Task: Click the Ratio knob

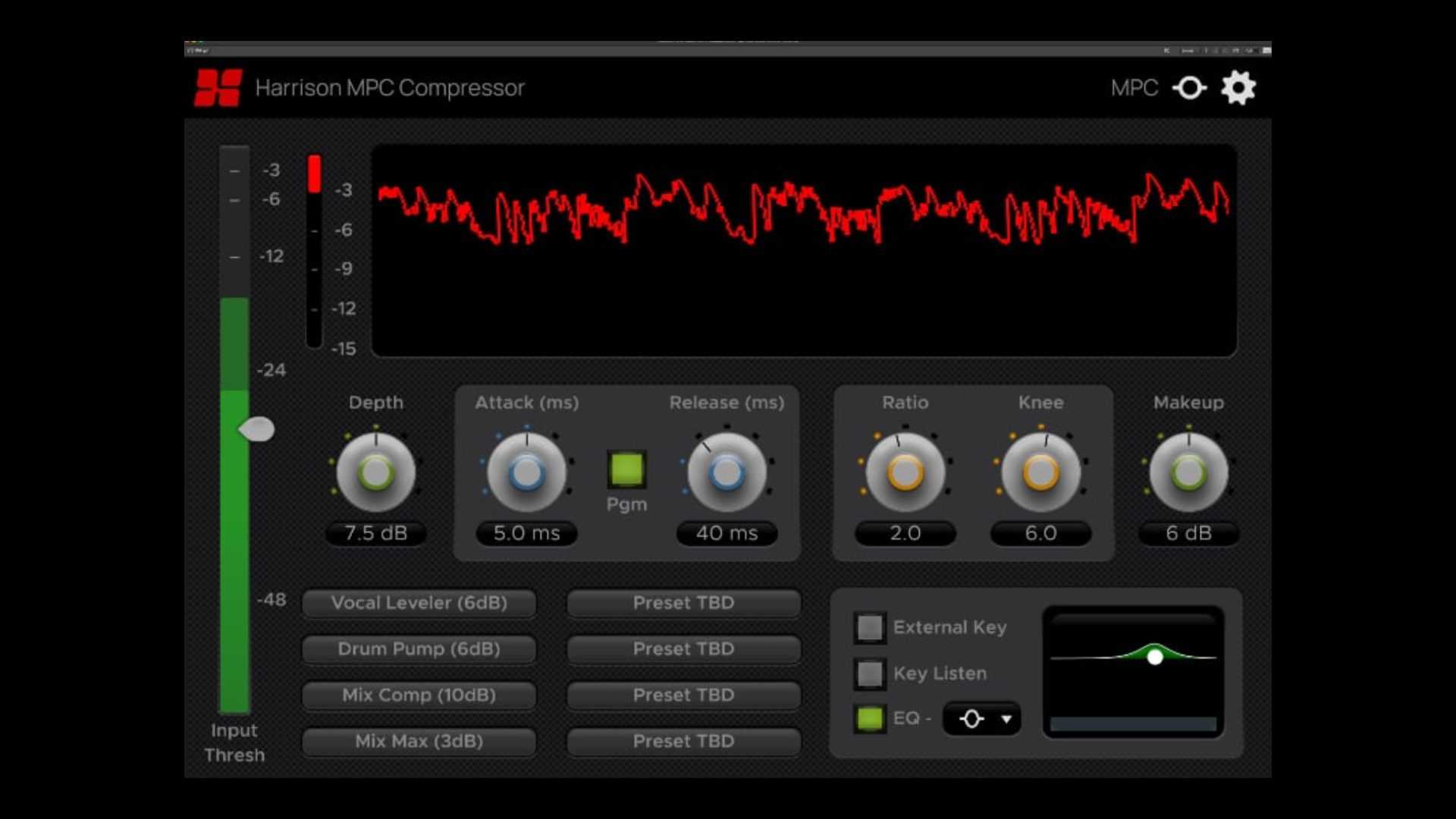Action: pyautogui.click(x=904, y=472)
